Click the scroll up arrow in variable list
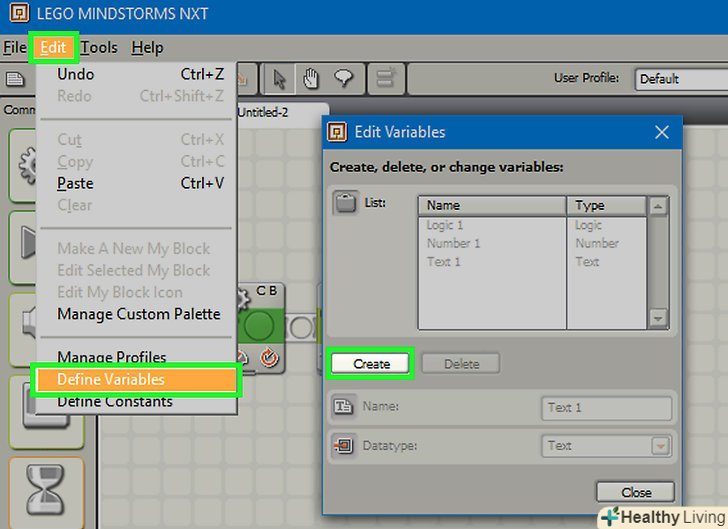728x529 pixels. click(x=658, y=206)
